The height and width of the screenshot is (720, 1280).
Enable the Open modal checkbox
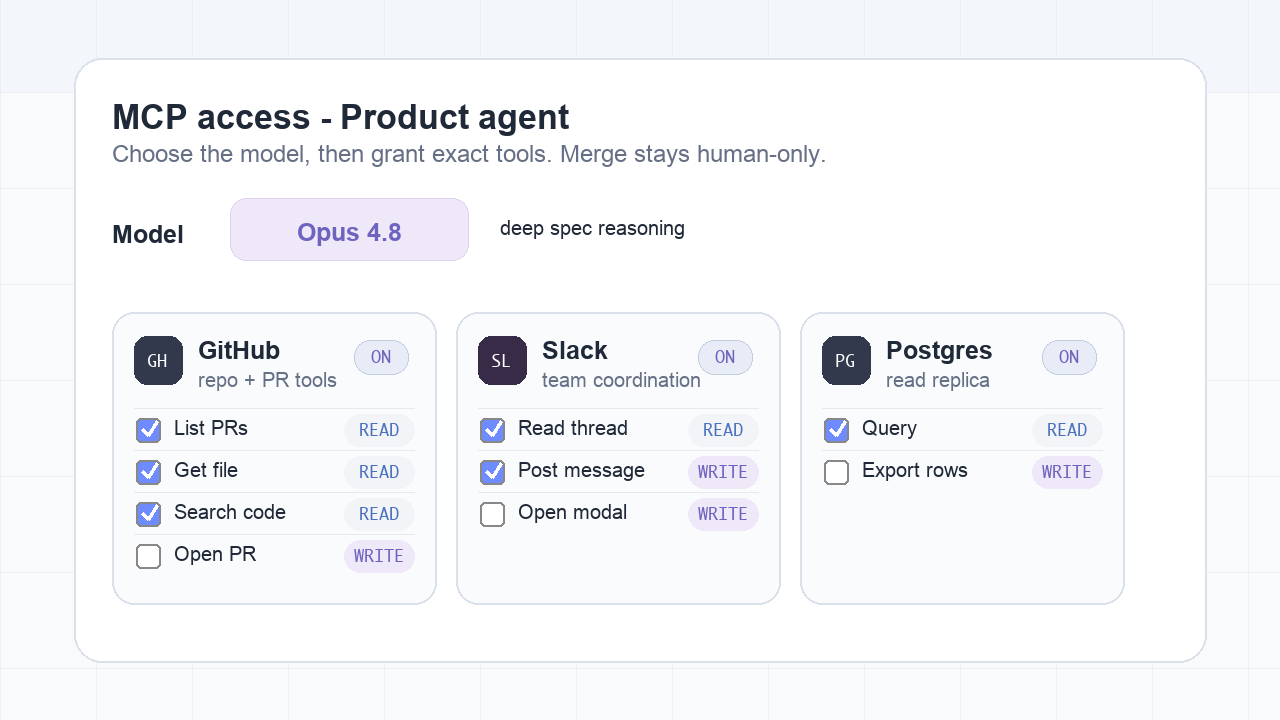(492, 514)
